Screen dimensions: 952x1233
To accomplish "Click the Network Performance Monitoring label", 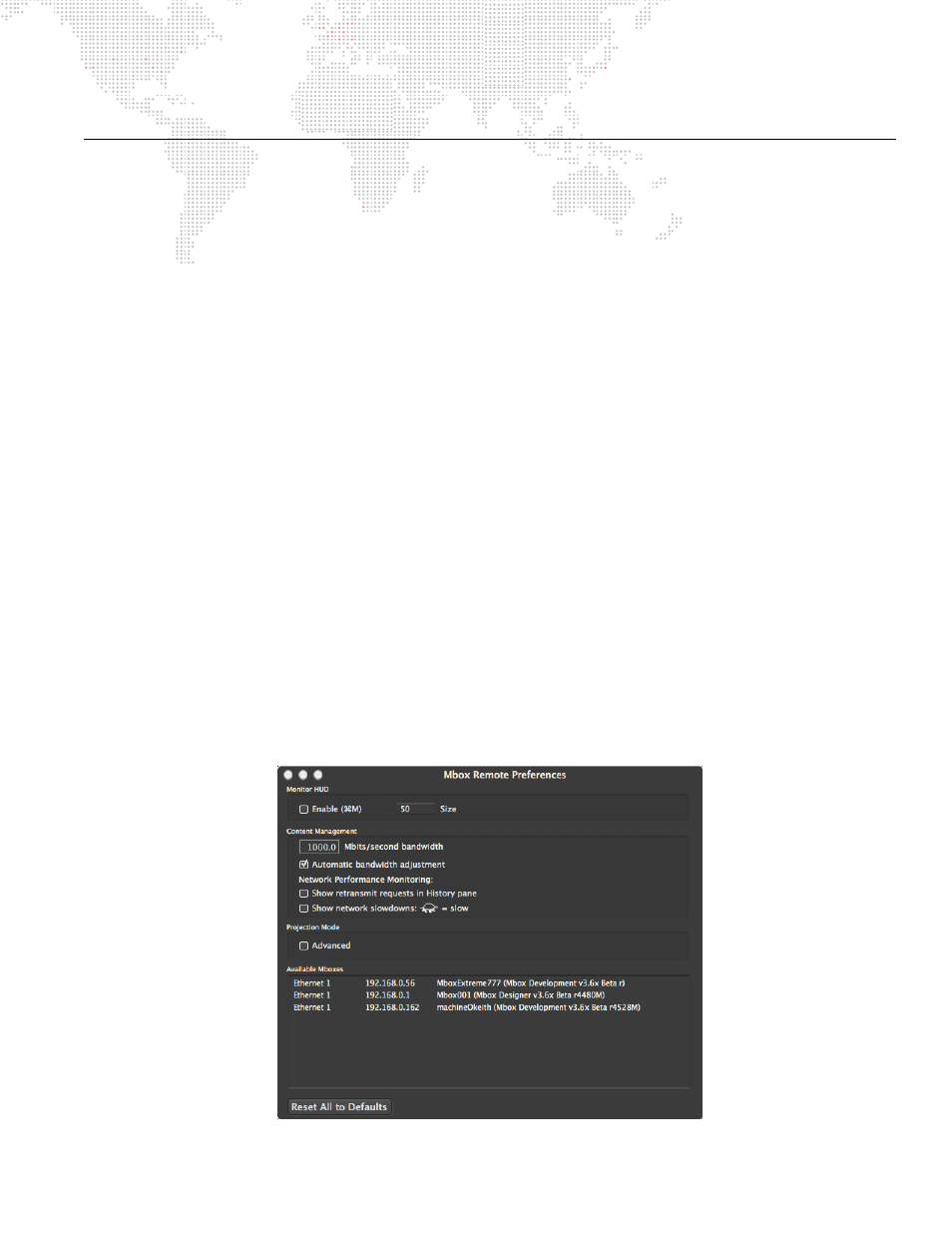I will [365, 880].
